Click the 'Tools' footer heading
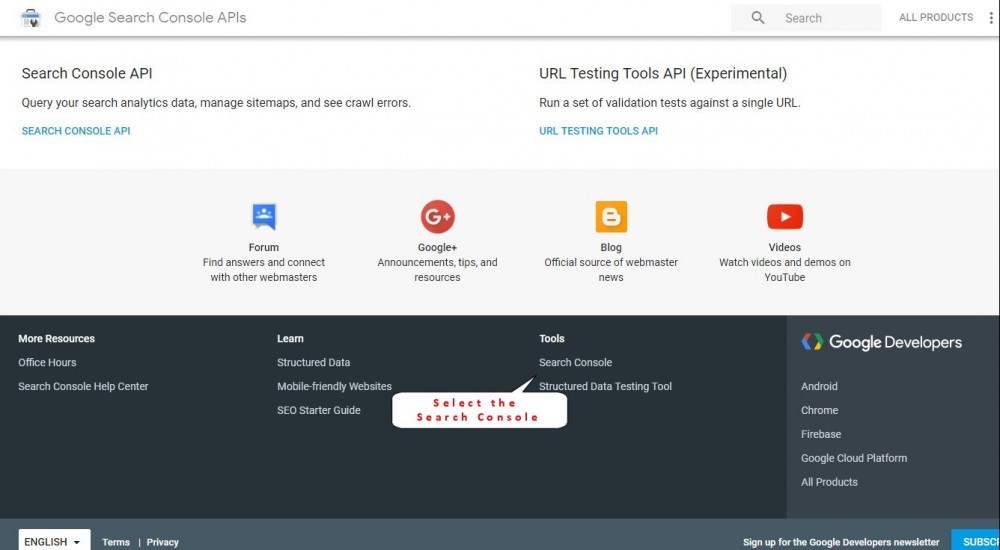Viewport: 1000px width, 550px height. (x=552, y=339)
